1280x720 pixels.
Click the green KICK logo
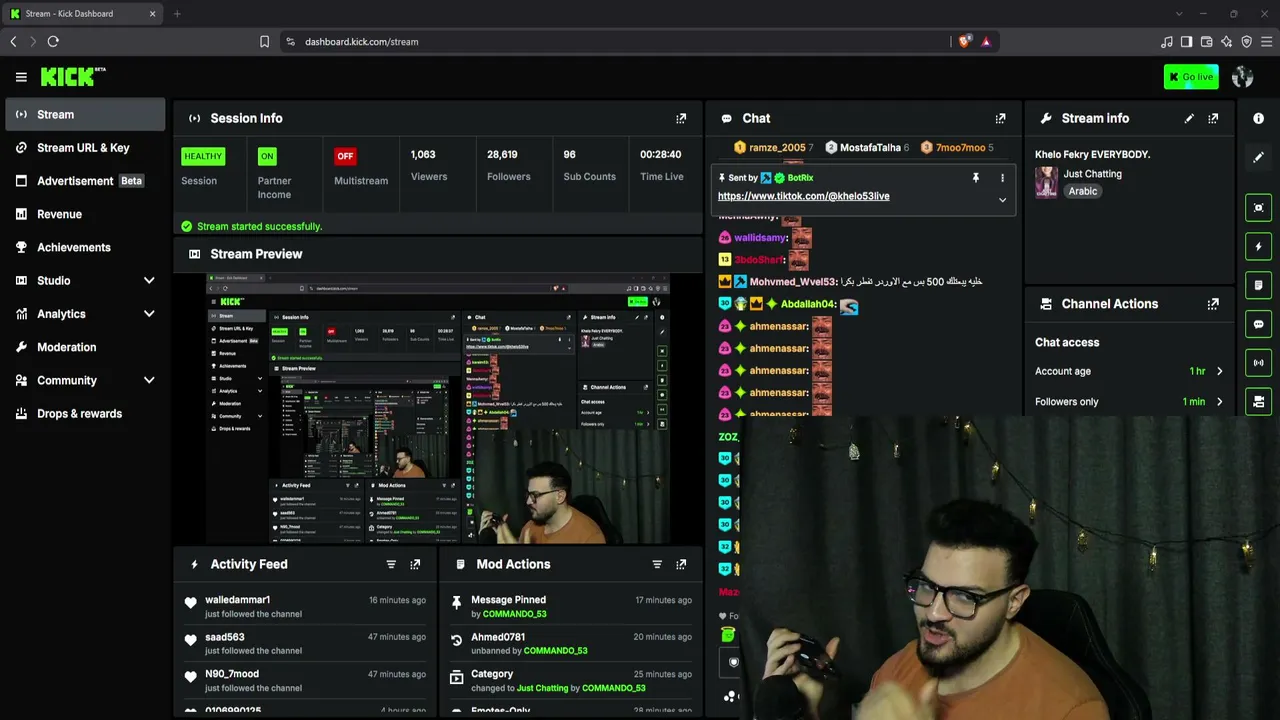72,77
